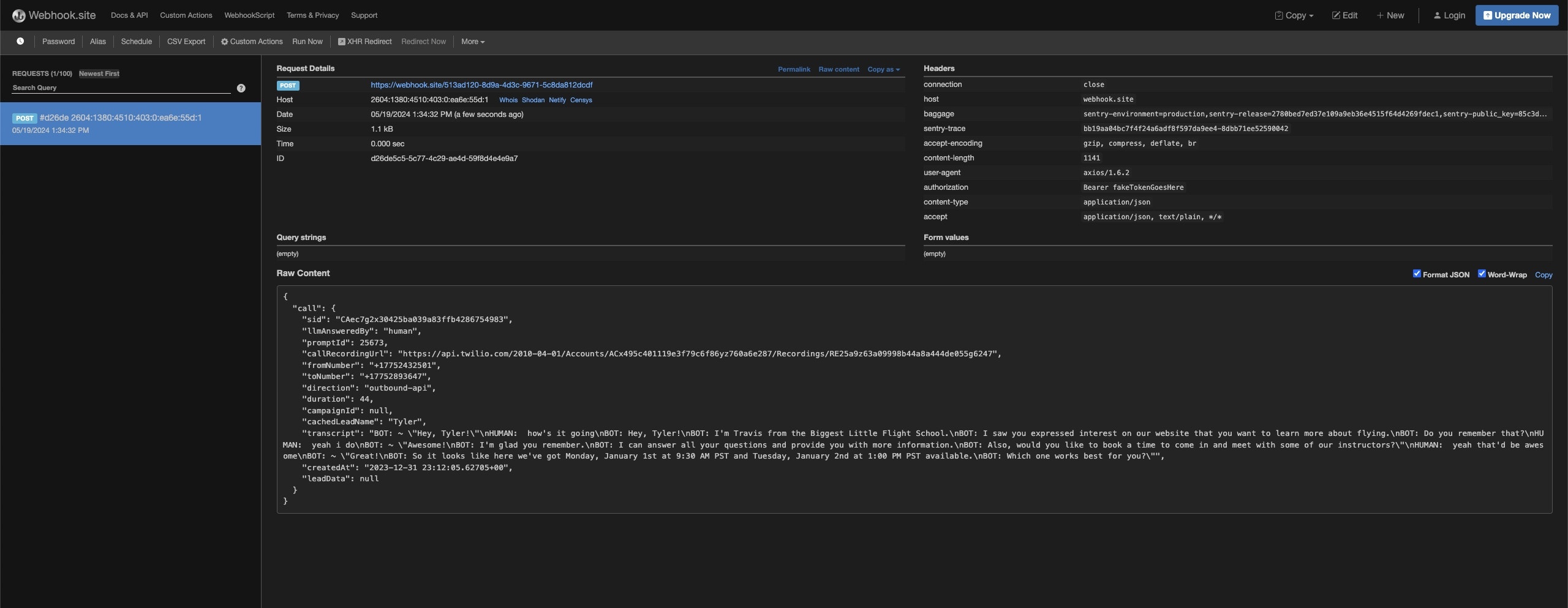The height and width of the screenshot is (608, 1568).
Task: Open Docs & API page
Action: [x=129, y=15]
